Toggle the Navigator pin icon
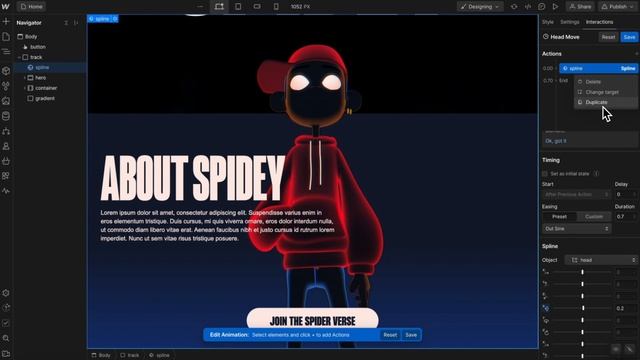 [x=76, y=23]
